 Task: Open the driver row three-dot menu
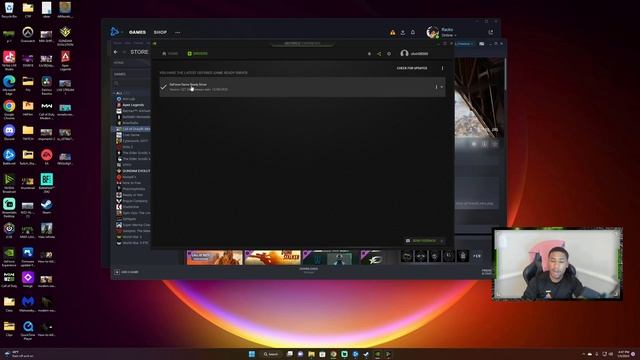click(x=436, y=87)
